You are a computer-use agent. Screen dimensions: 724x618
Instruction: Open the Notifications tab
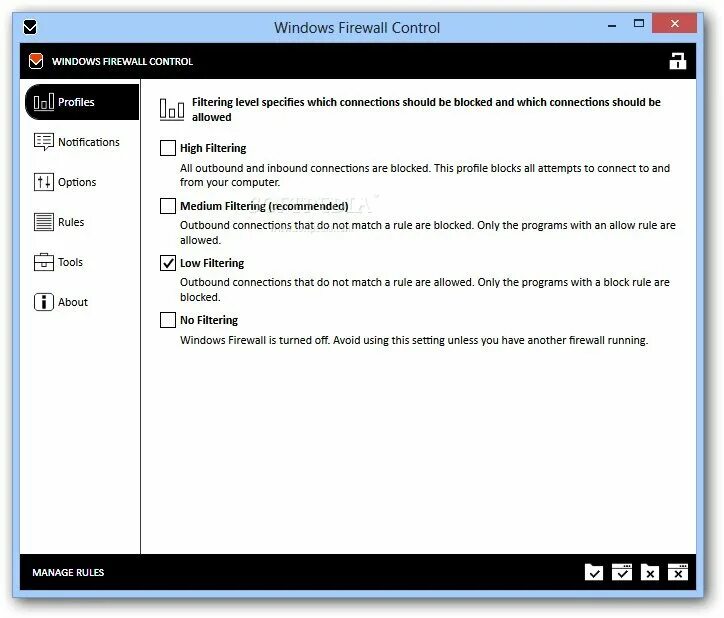coord(77,142)
